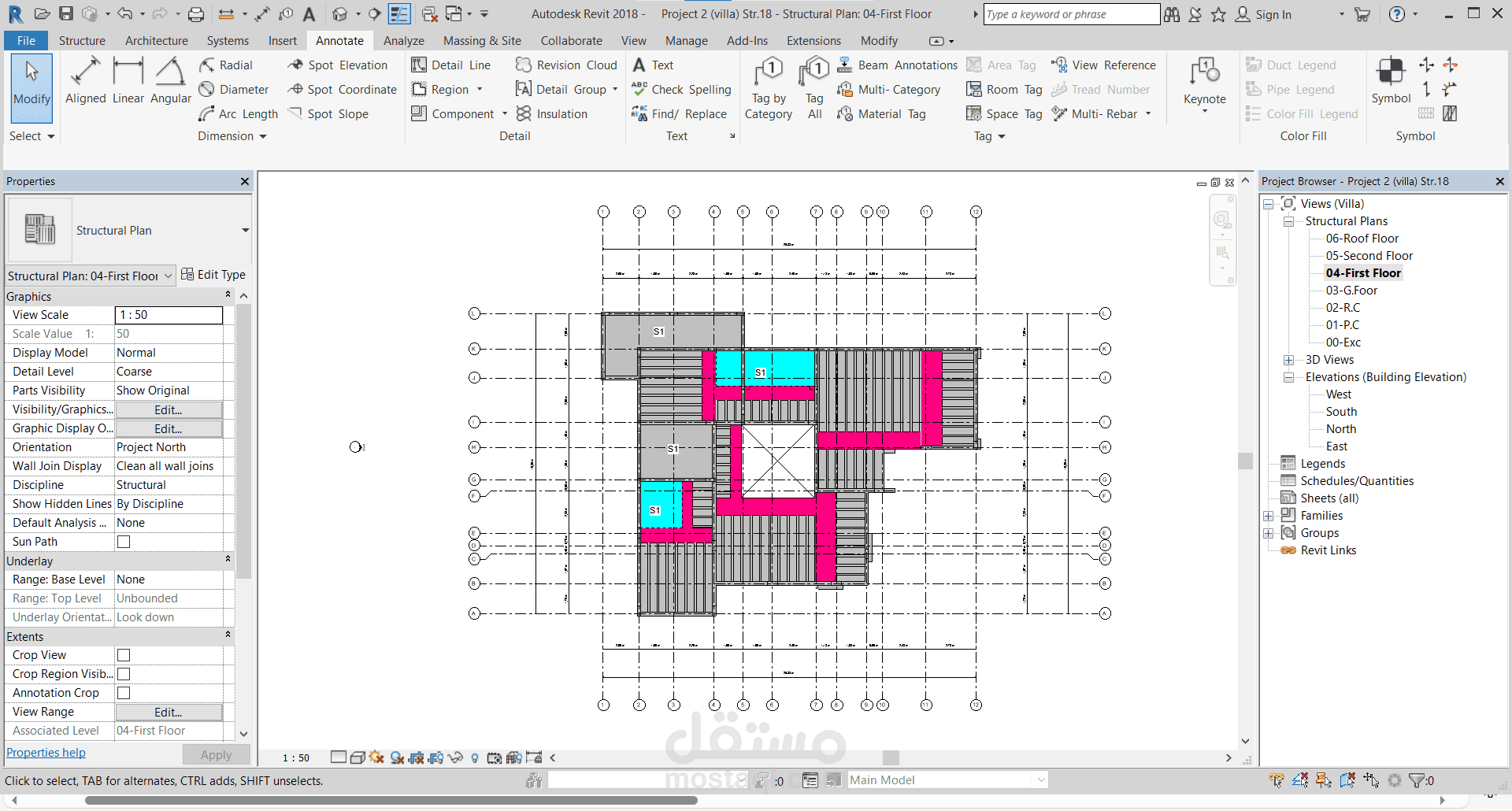Open the Keynote tool
Image resolution: width=1512 pixels, height=811 pixels.
coord(1205,84)
